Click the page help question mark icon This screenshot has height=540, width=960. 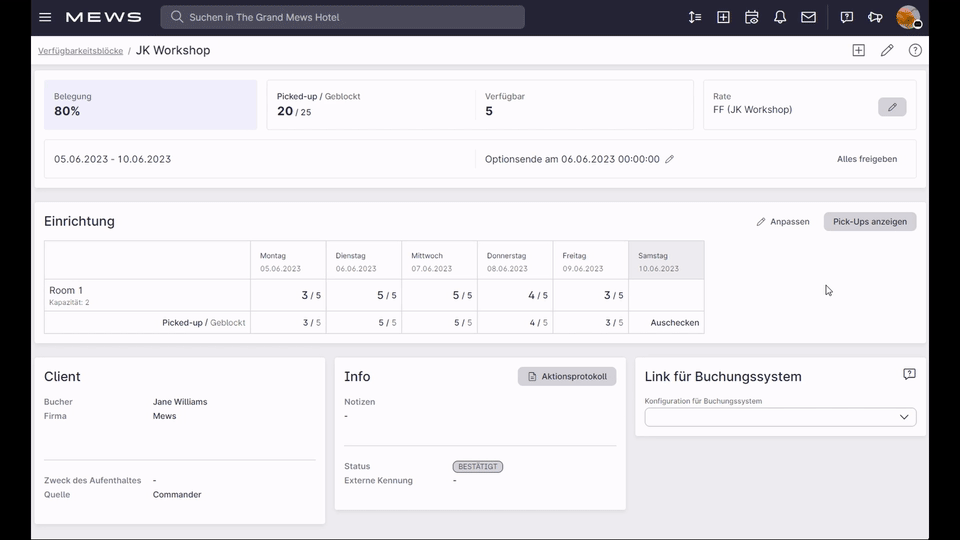point(915,50)
